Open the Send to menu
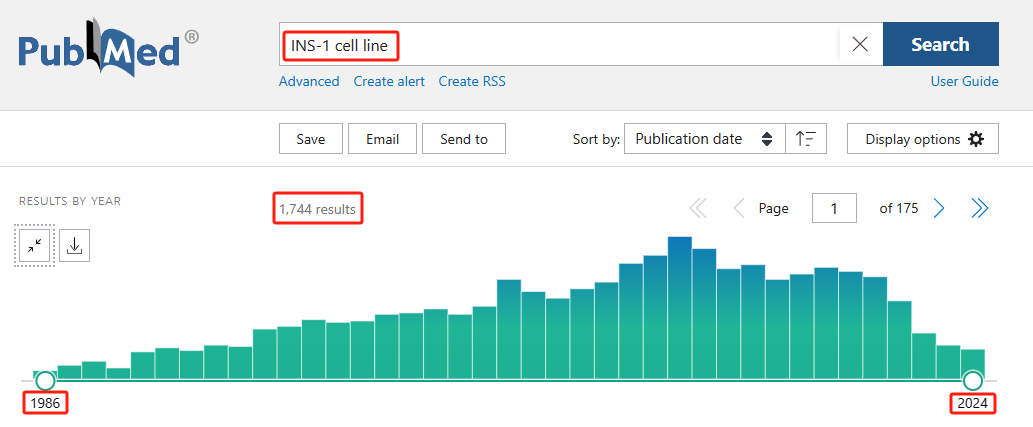 [x=464, y=139]
